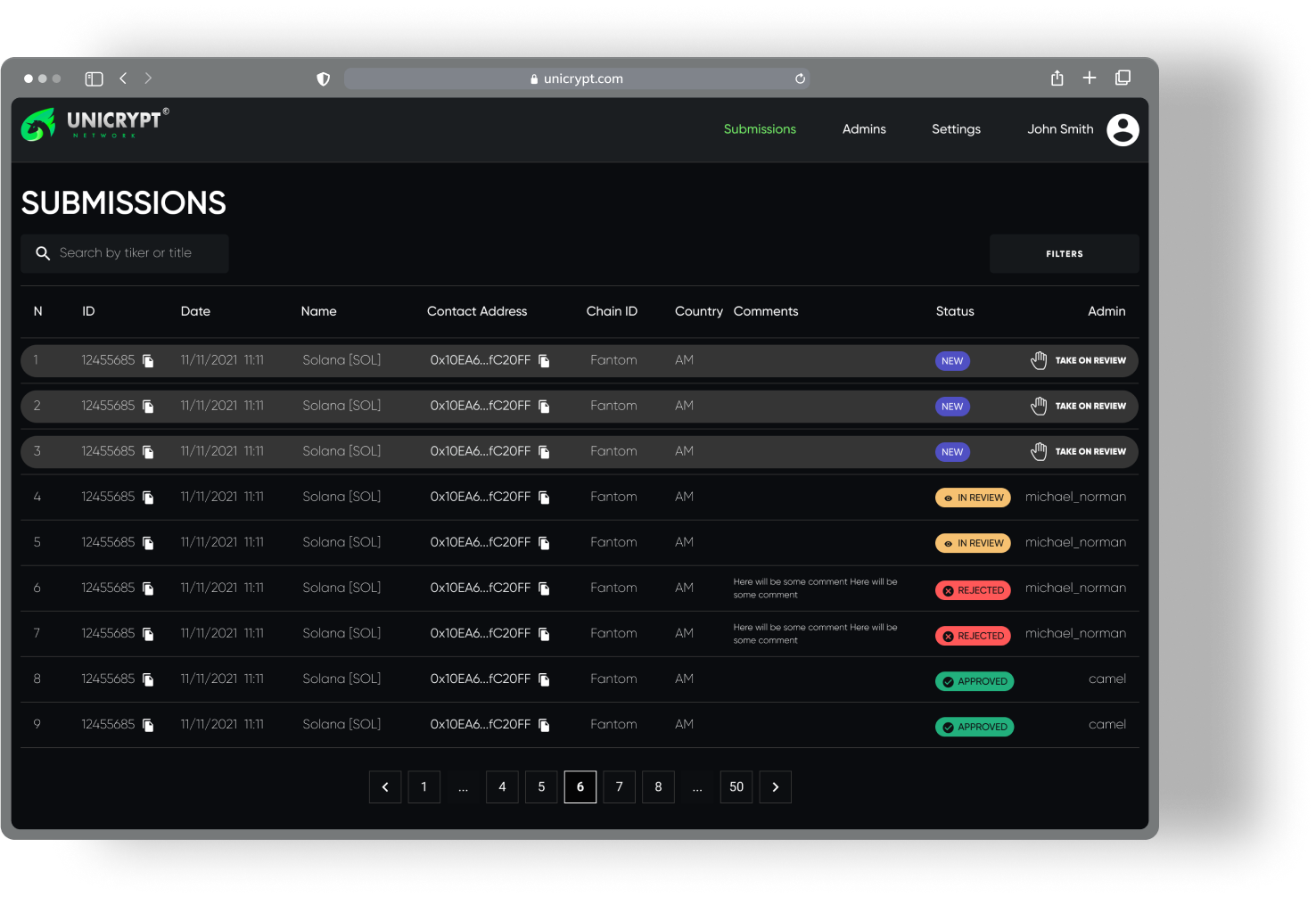Show browser tab overview
Viewport: 1316px width, 897px height.
[1123, 78]
